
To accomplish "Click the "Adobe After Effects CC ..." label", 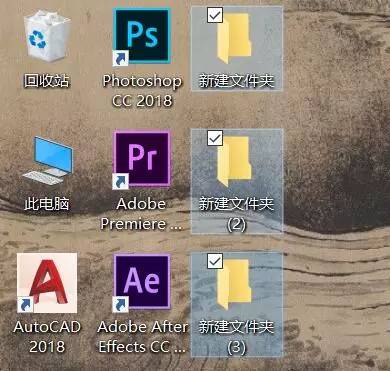I will click(143, 336).
